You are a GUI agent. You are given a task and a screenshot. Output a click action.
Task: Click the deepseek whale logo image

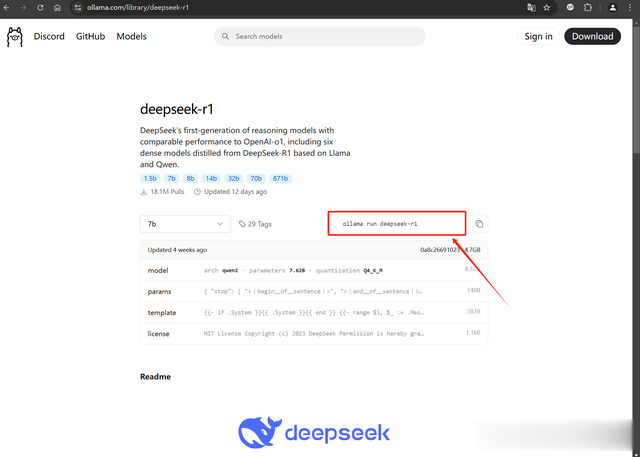point(314,433)
